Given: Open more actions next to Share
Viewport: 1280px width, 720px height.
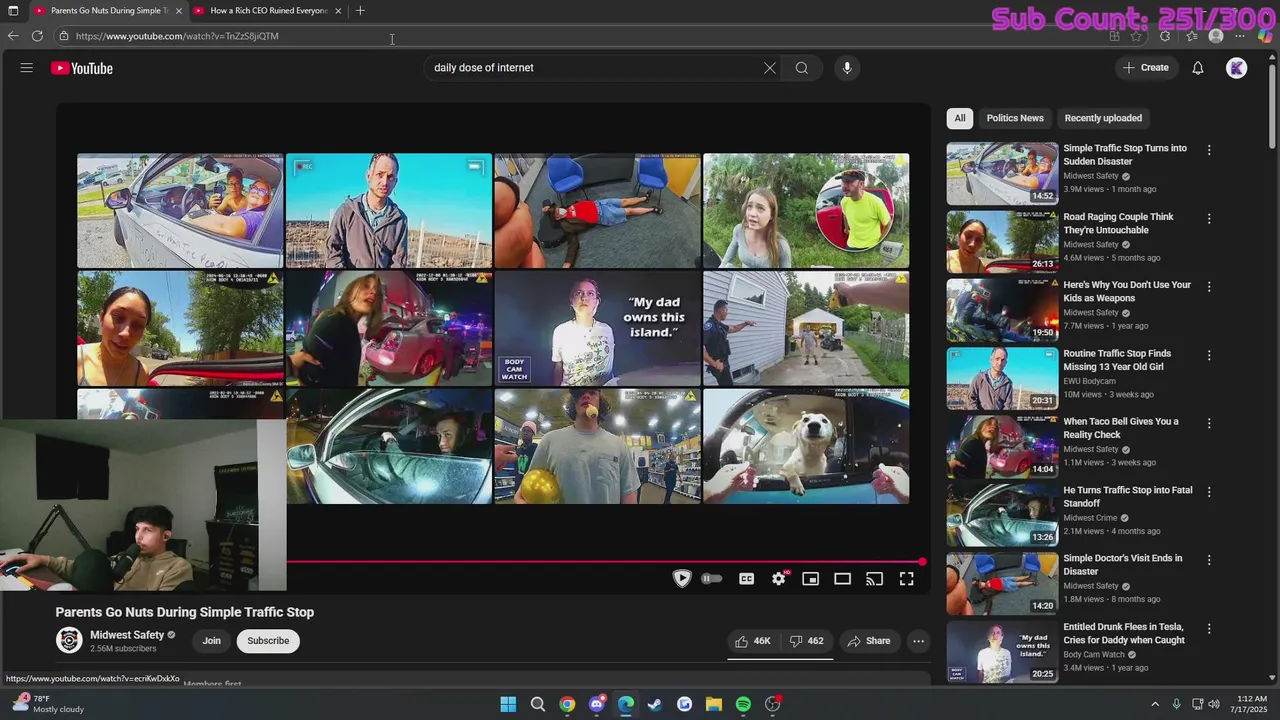Looking at the screenshot, I should 918,641.
